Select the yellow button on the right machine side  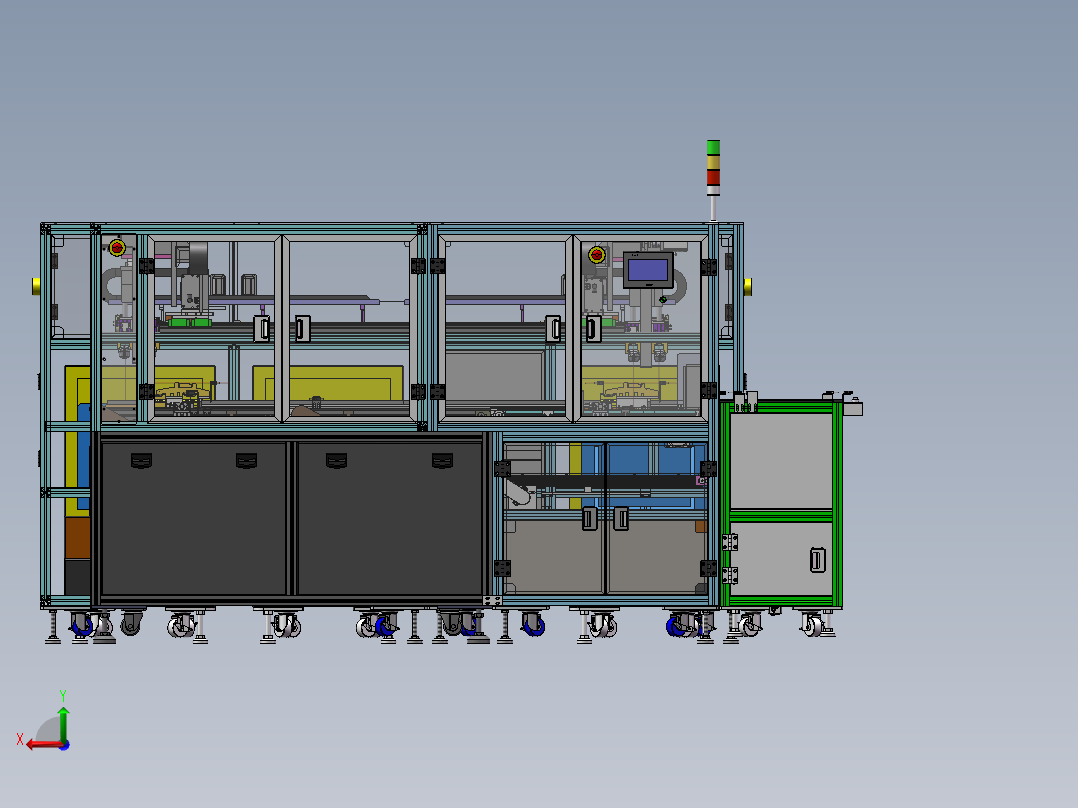click(x=747, y=286)
